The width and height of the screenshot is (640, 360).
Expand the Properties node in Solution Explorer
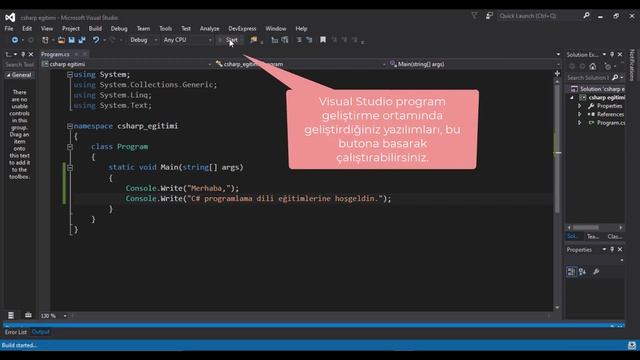(580, 106)
